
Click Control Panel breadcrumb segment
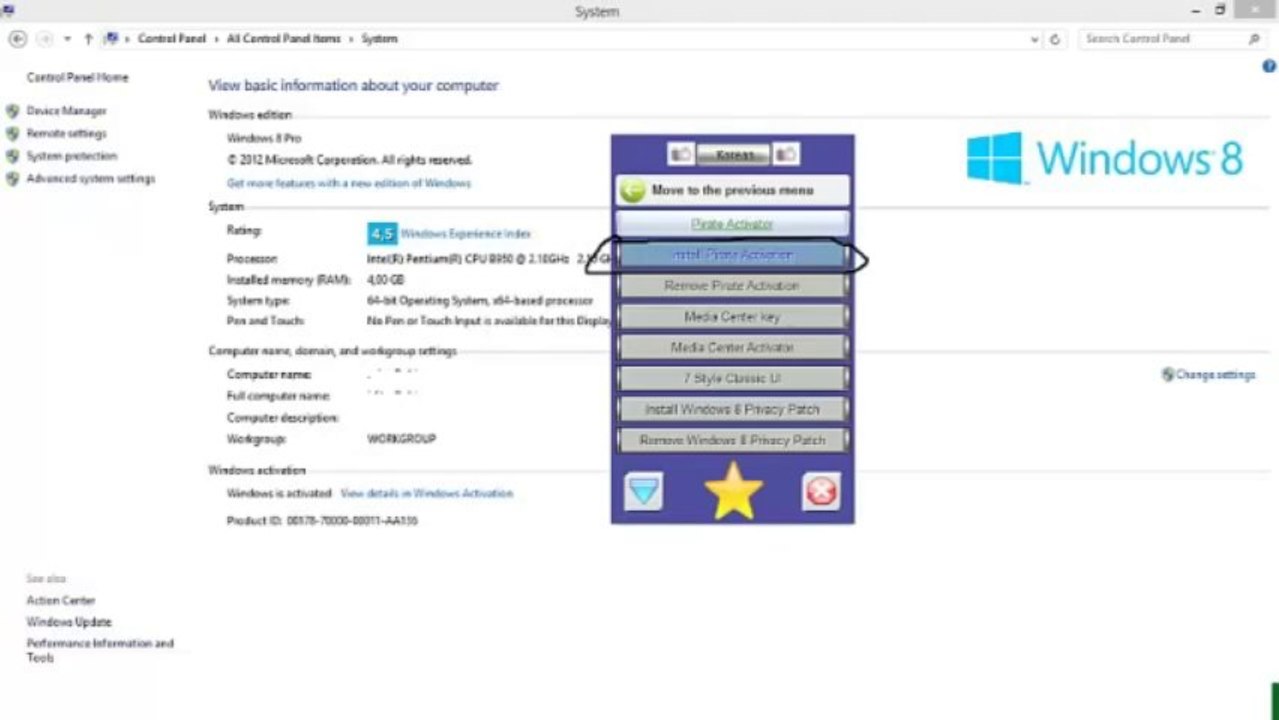click(172, 39)
